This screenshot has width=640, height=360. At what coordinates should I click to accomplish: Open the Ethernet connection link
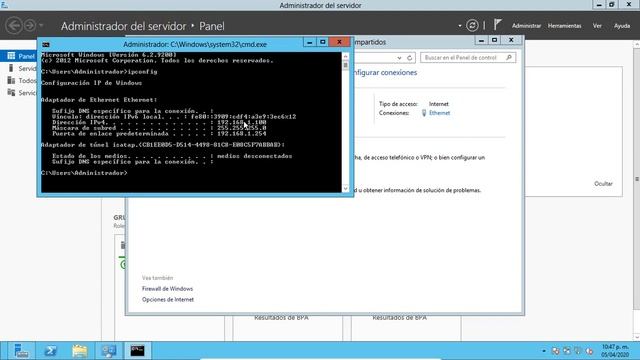coord(439,113)
